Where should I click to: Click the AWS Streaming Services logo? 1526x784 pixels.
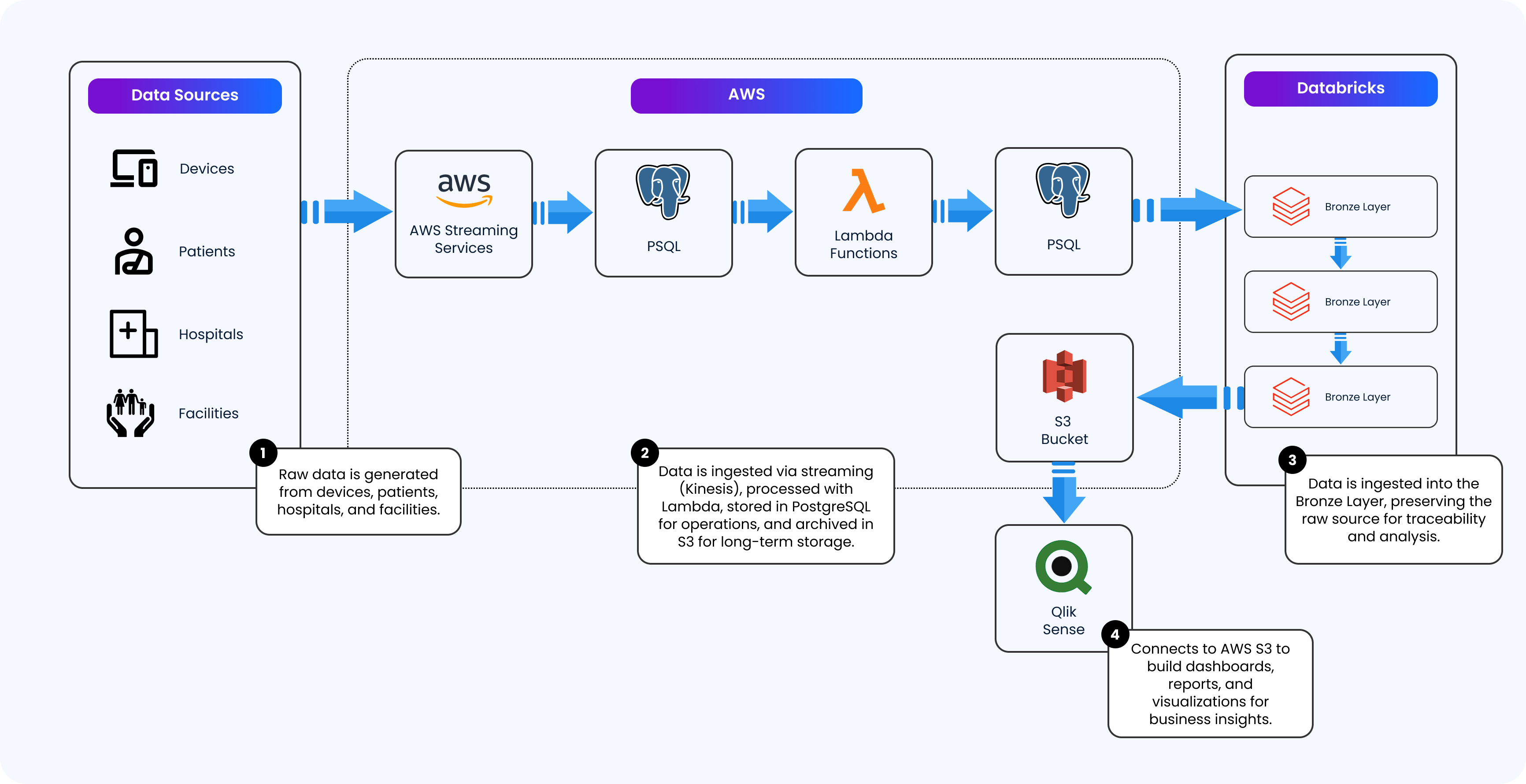(464, 189)
